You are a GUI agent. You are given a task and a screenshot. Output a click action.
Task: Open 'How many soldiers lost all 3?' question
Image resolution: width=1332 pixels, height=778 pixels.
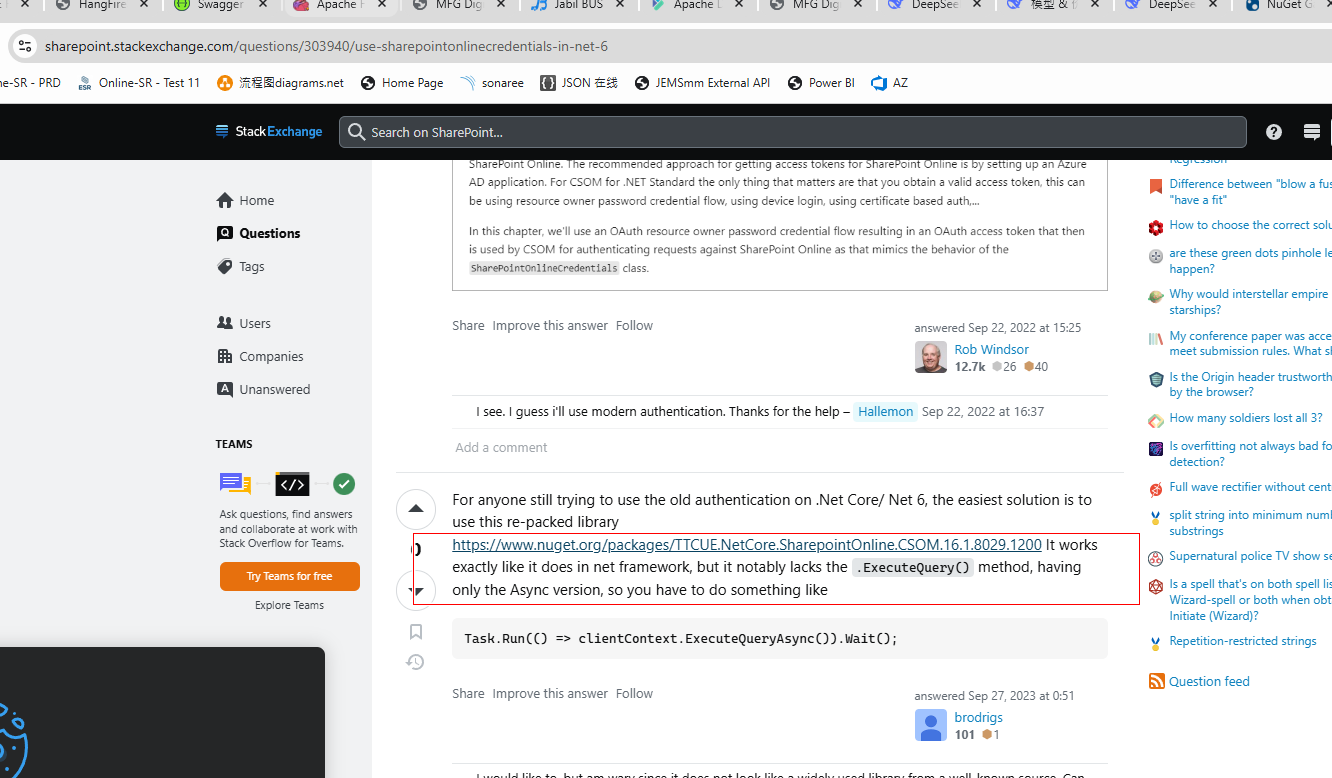[x=1245, y=418]
